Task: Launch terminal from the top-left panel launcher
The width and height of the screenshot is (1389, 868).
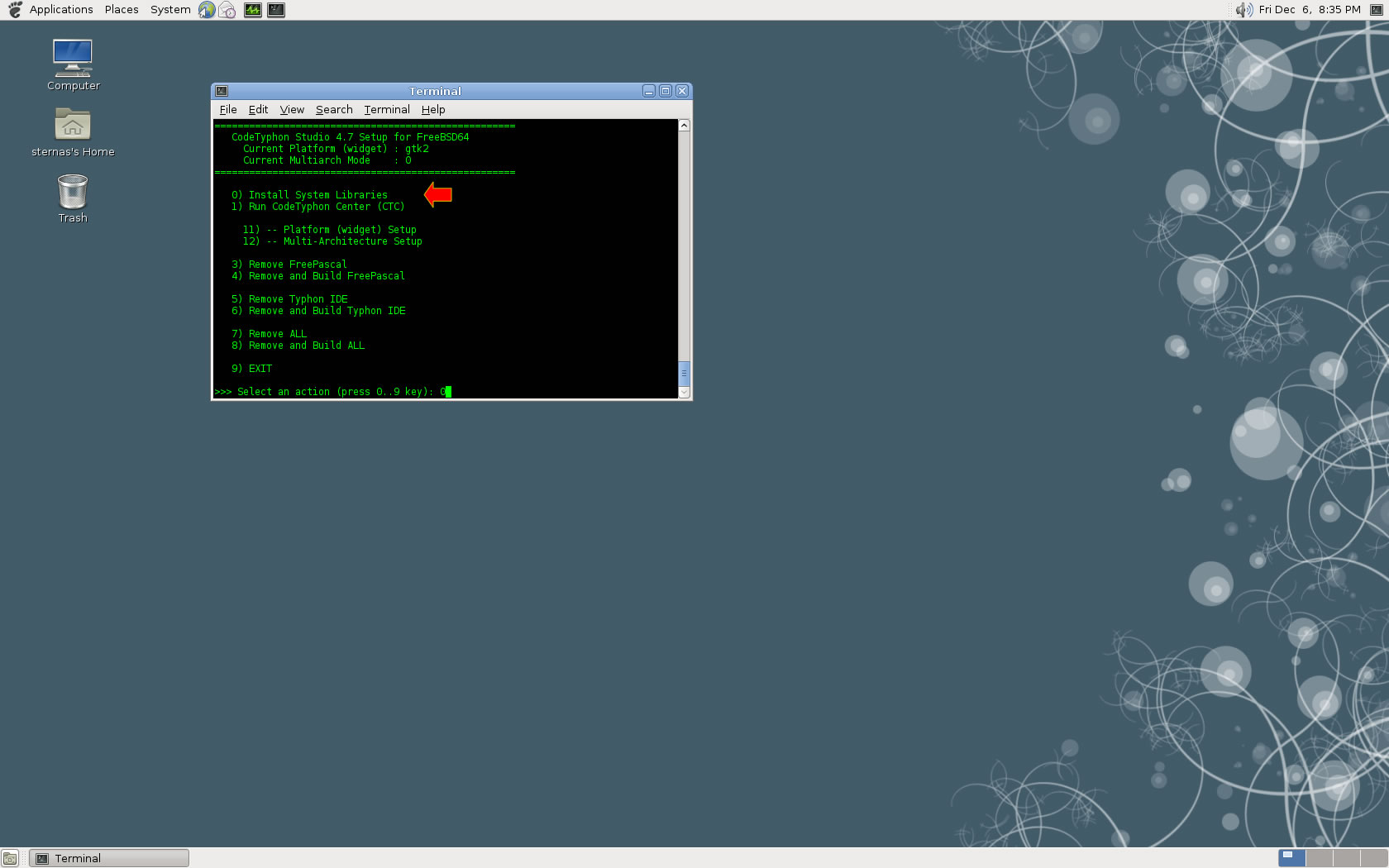Action: (x=276, y=10)
